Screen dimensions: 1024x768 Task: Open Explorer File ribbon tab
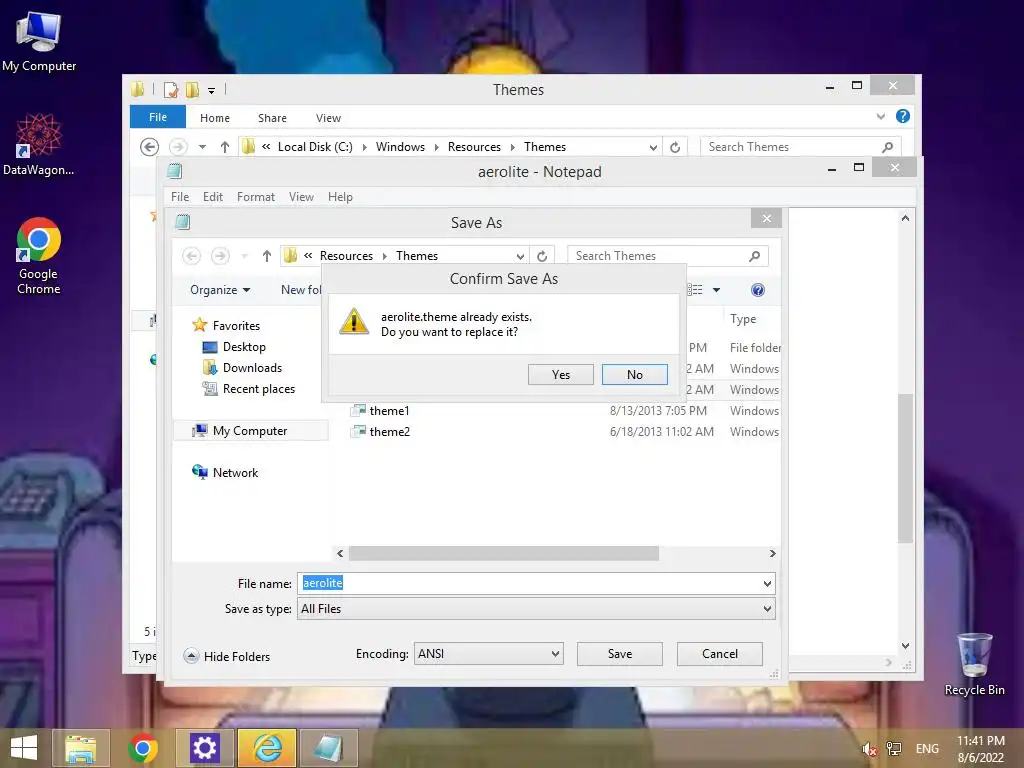click(x=158, y=117)
